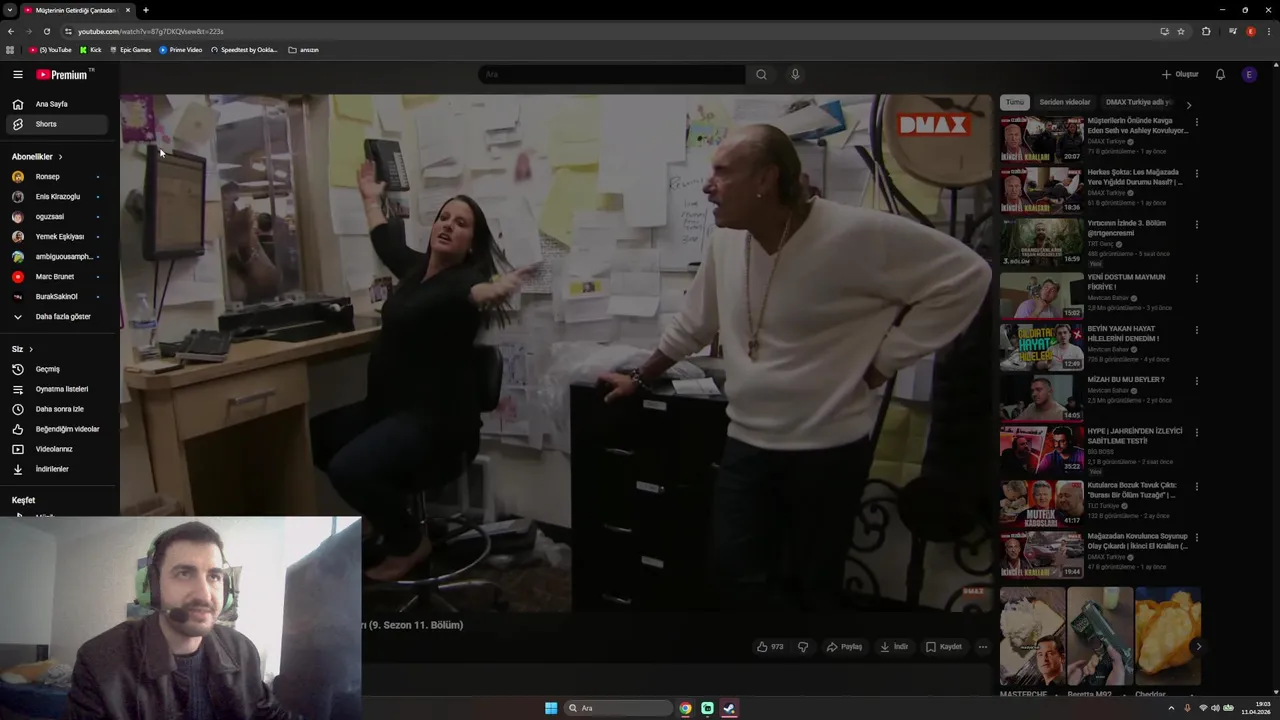
Task: Open more actions ellipsis below video
Action: (983, 647)
